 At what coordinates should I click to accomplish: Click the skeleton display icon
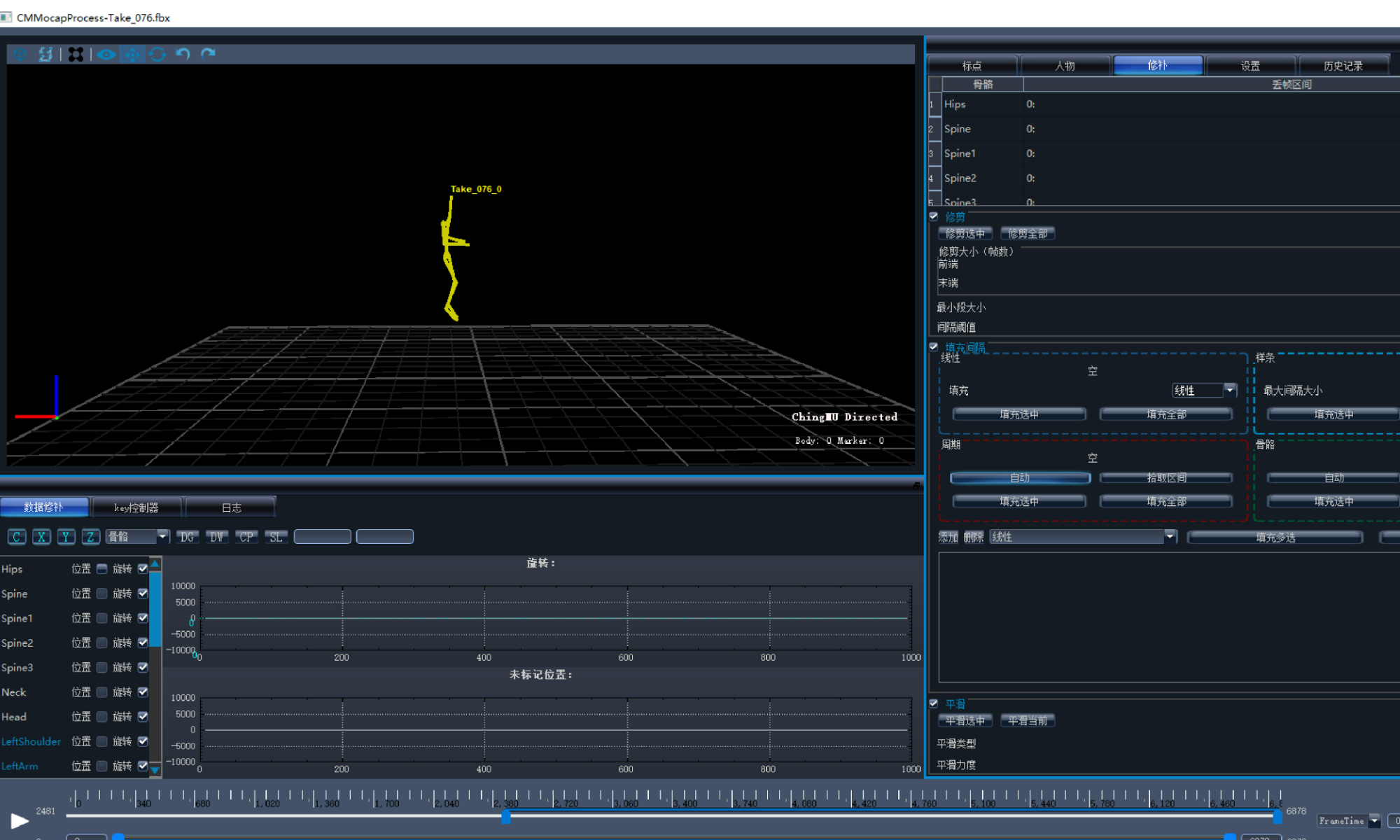(x=45, y=54)
